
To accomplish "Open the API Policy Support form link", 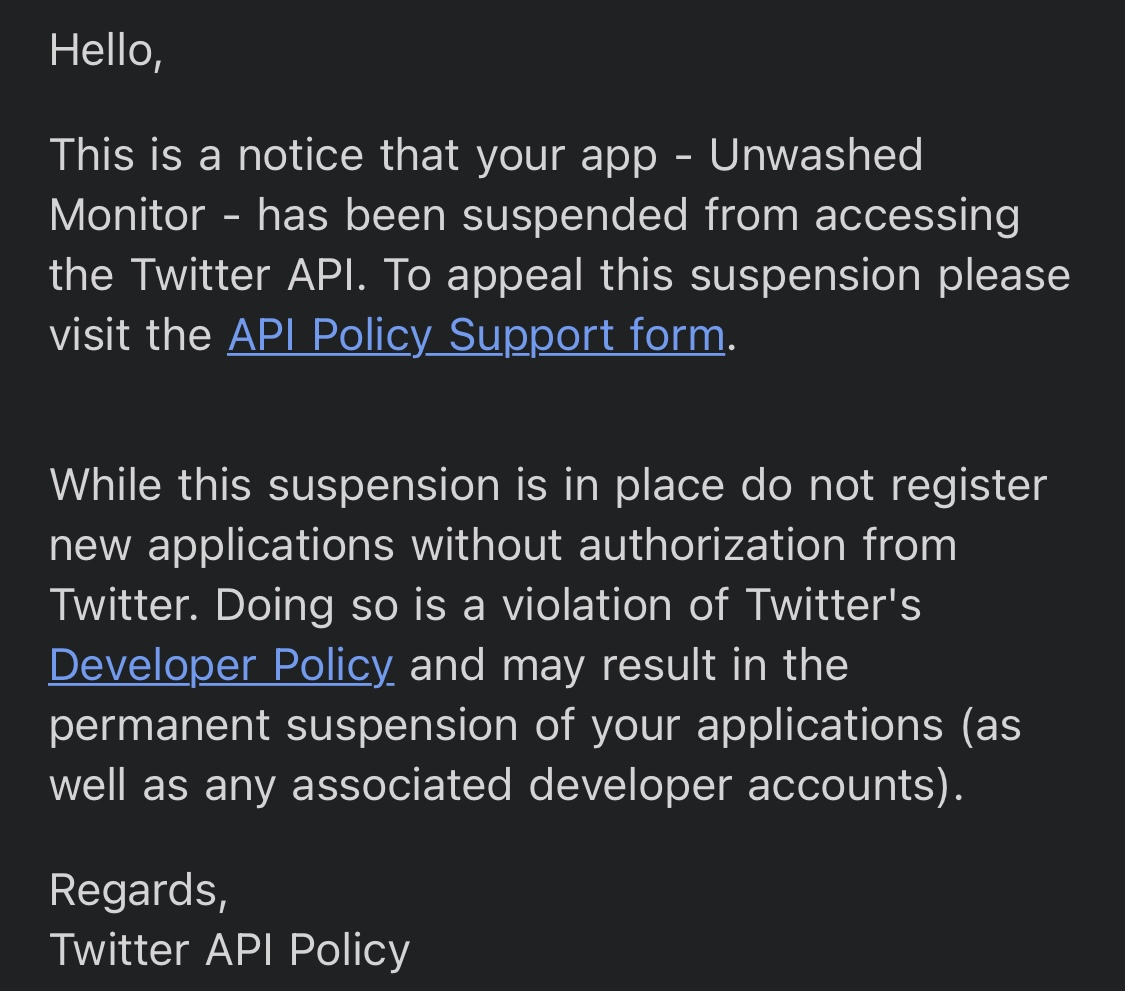I will [476, 335].
